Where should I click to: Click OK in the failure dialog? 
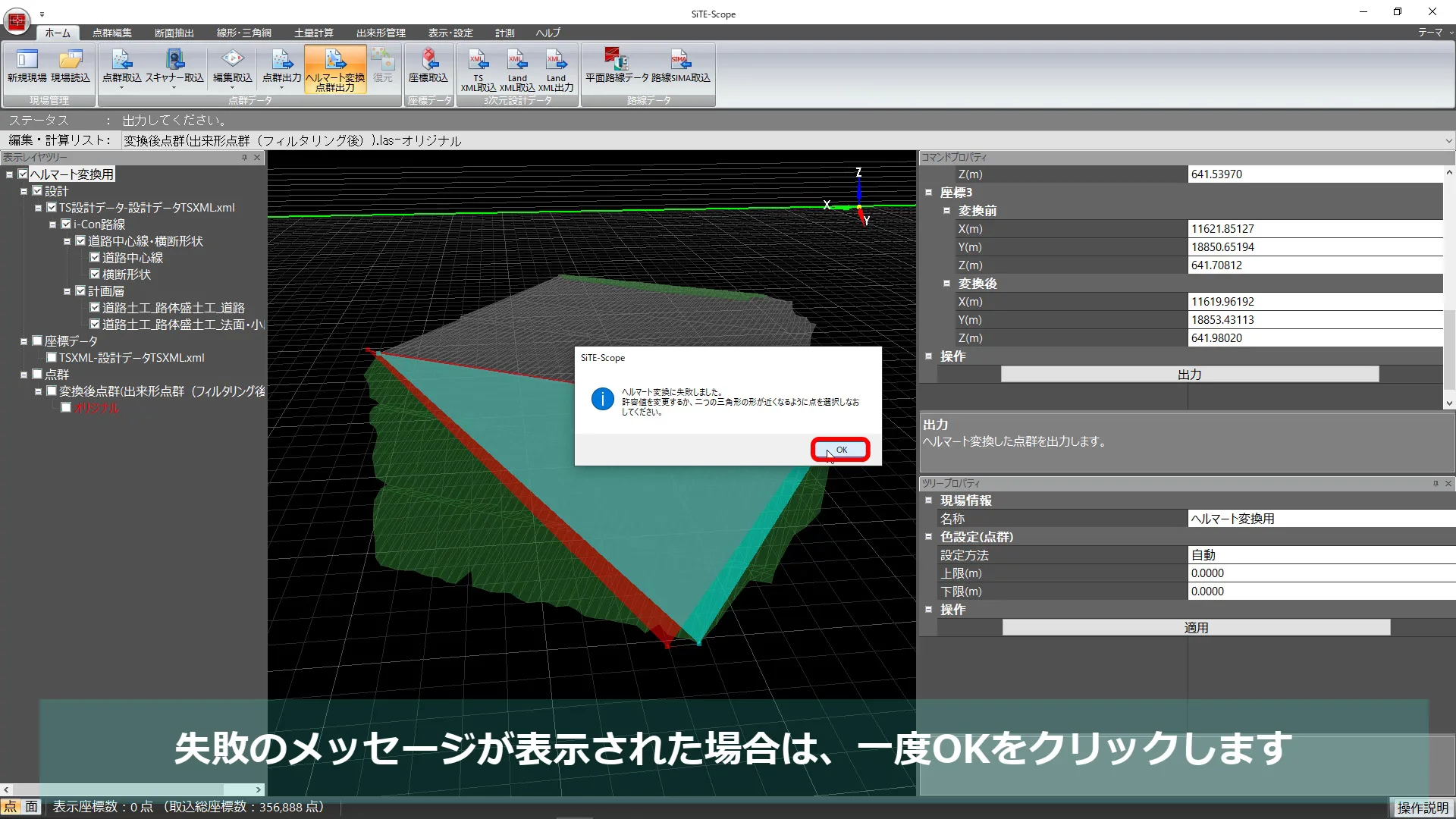coord(839,449)
